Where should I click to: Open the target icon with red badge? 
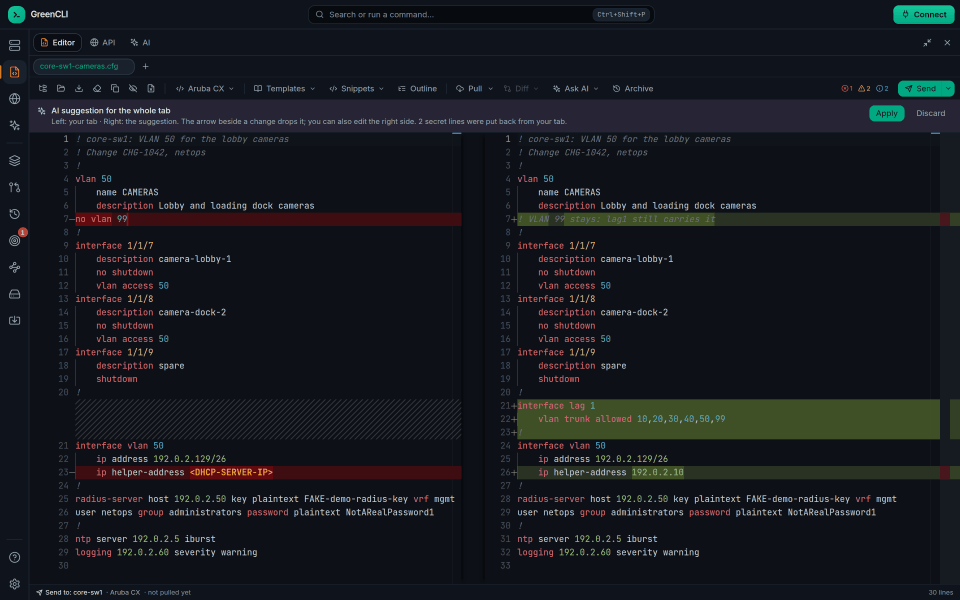15,241
